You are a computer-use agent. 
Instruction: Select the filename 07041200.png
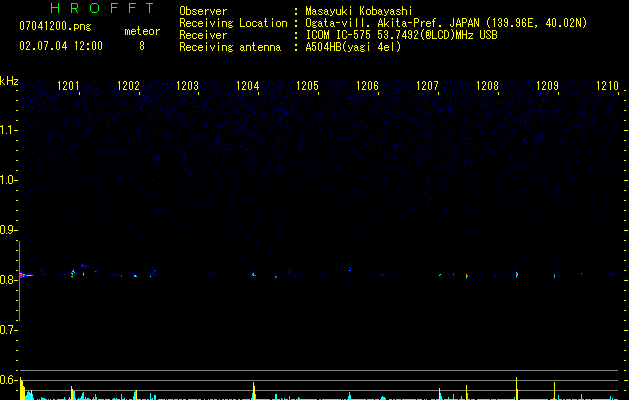coord(55,27)
